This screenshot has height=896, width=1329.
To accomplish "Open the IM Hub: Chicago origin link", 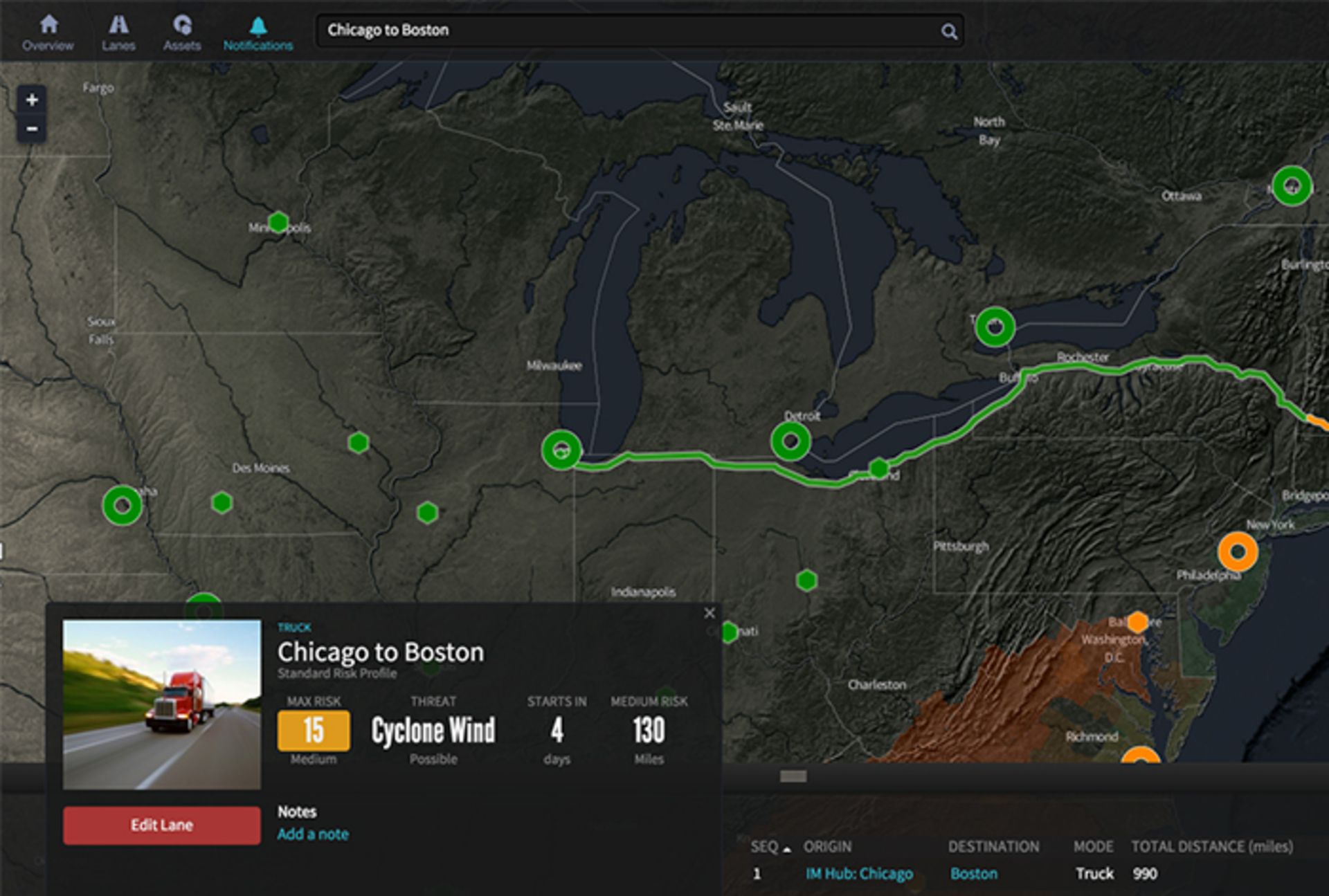I will click(859, 874).
